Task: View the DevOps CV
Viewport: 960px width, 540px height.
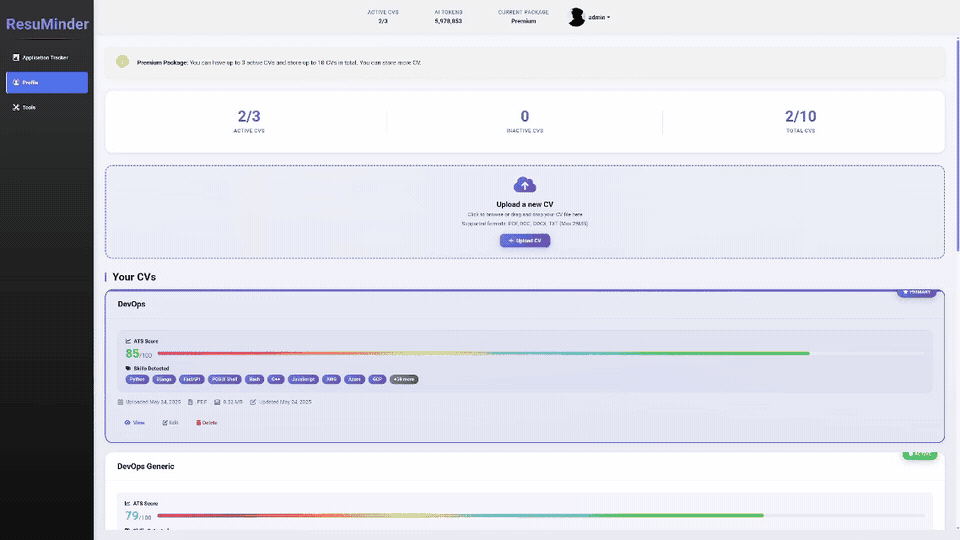Action: click(135, 422)
